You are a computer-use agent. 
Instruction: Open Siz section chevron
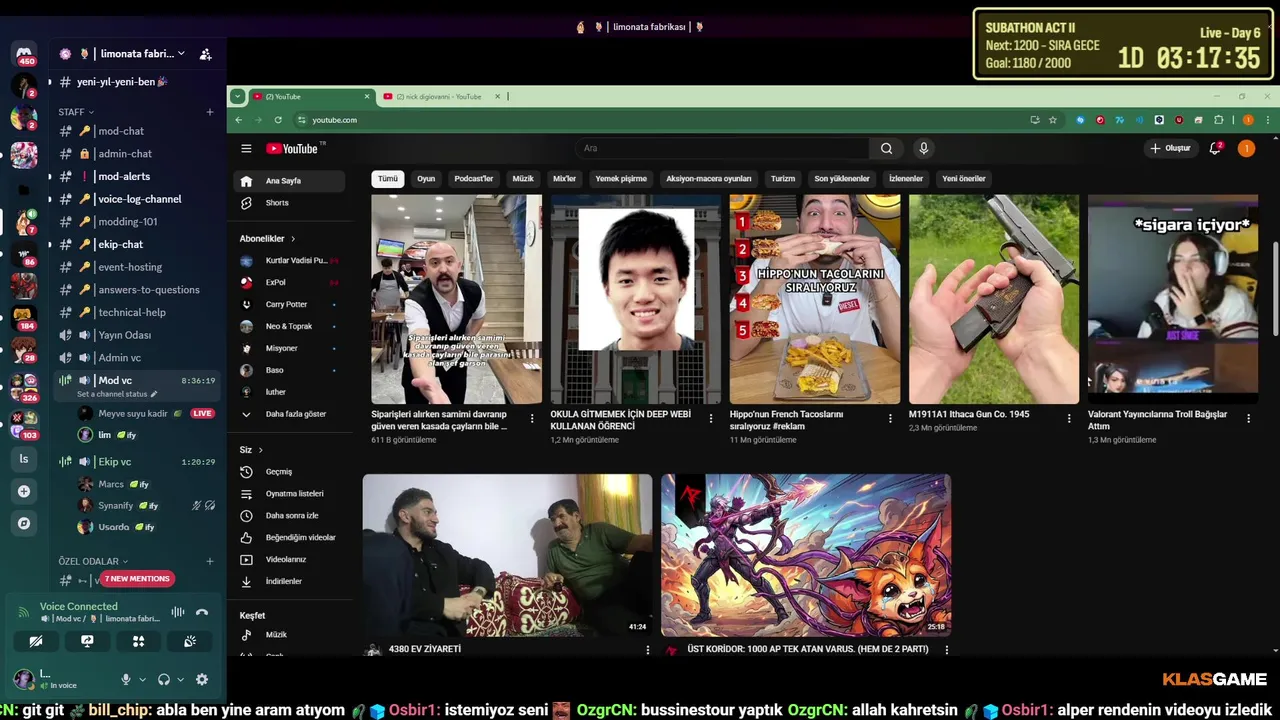[x=260, y=450]
